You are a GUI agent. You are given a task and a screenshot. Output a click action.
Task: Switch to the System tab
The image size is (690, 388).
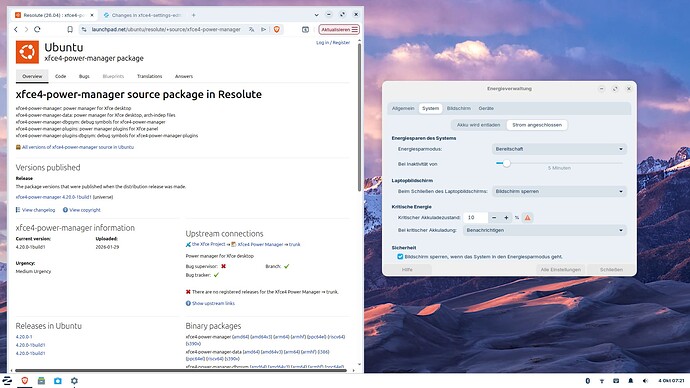(x=430, y=108)
